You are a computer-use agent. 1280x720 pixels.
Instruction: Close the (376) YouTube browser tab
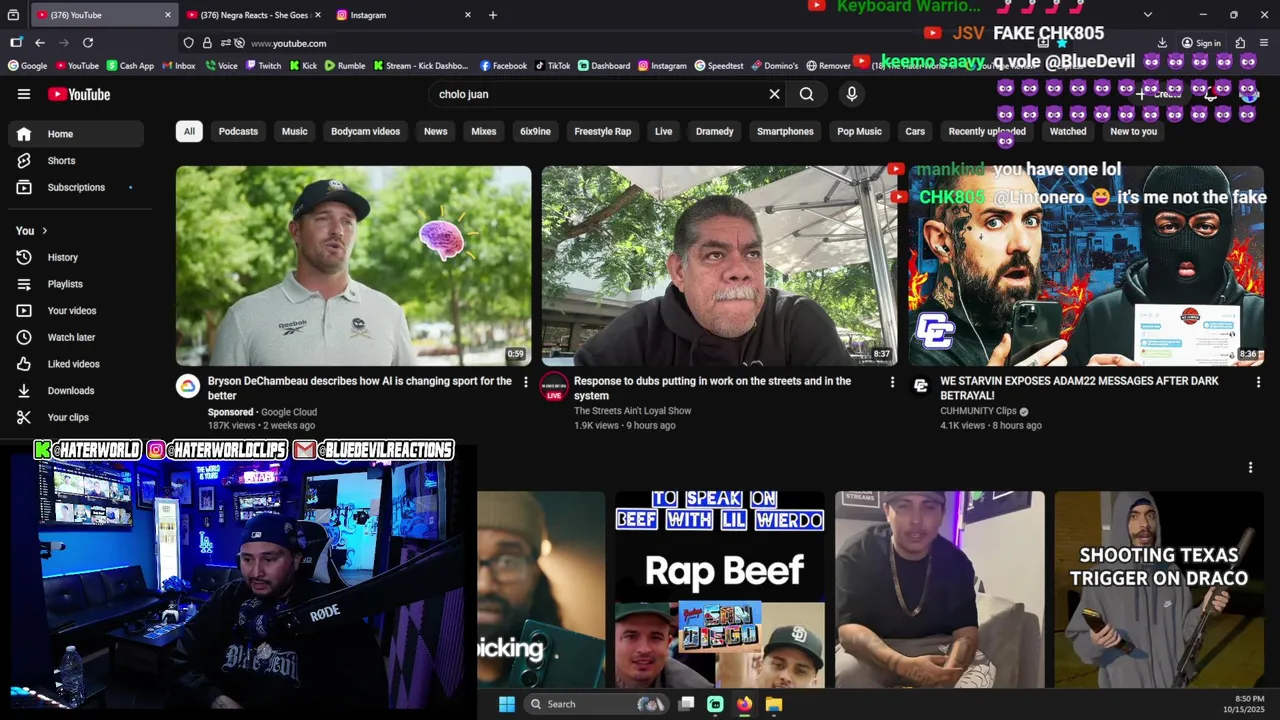pos(168,15)
